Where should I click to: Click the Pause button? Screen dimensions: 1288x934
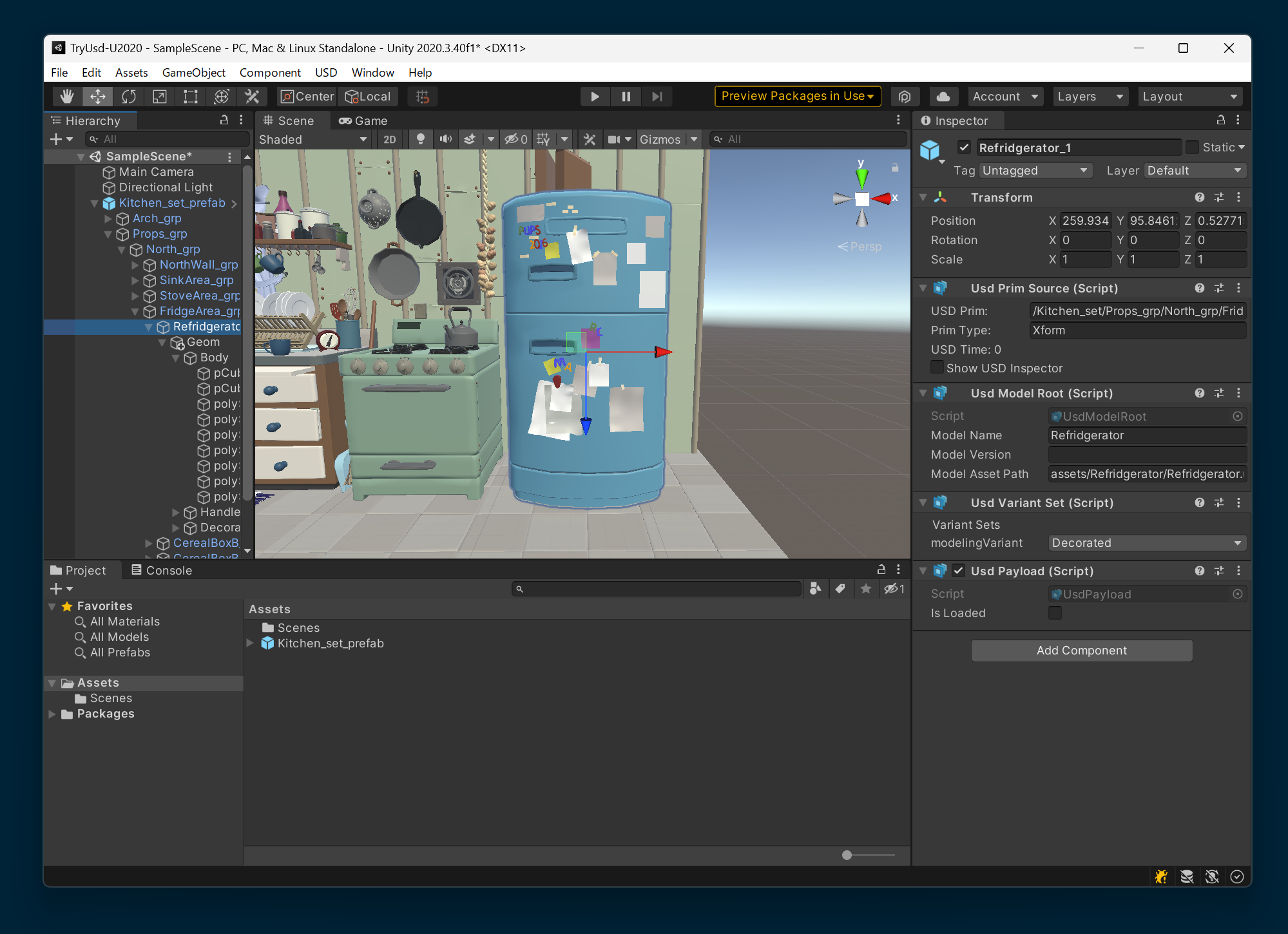[x=626, y=97]
